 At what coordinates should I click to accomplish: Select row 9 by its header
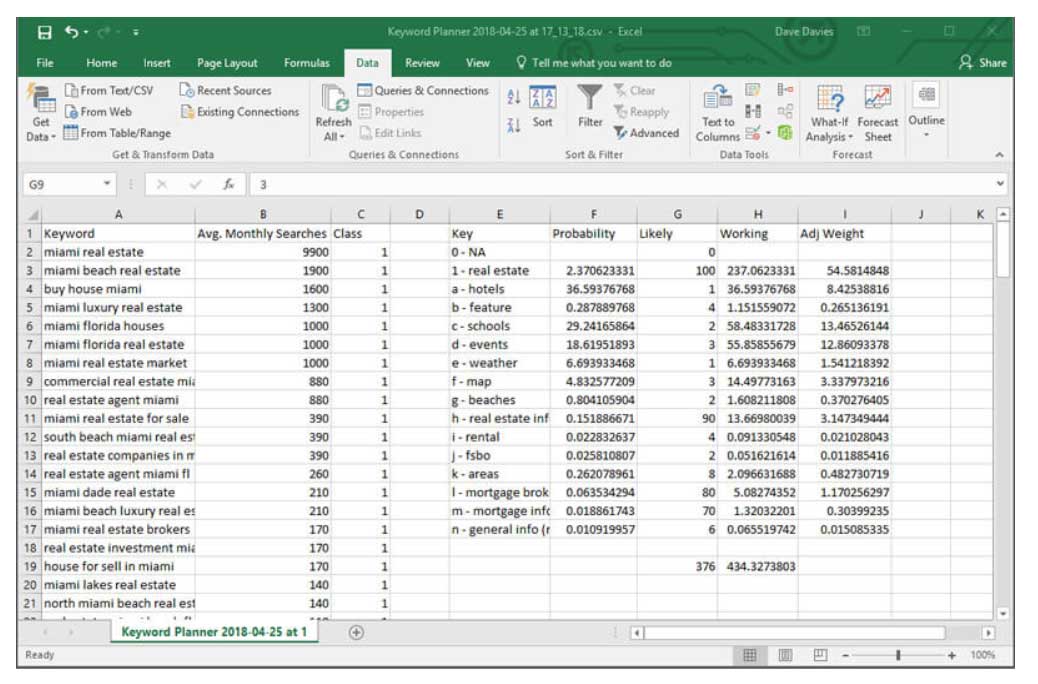[x=30, y=381]
